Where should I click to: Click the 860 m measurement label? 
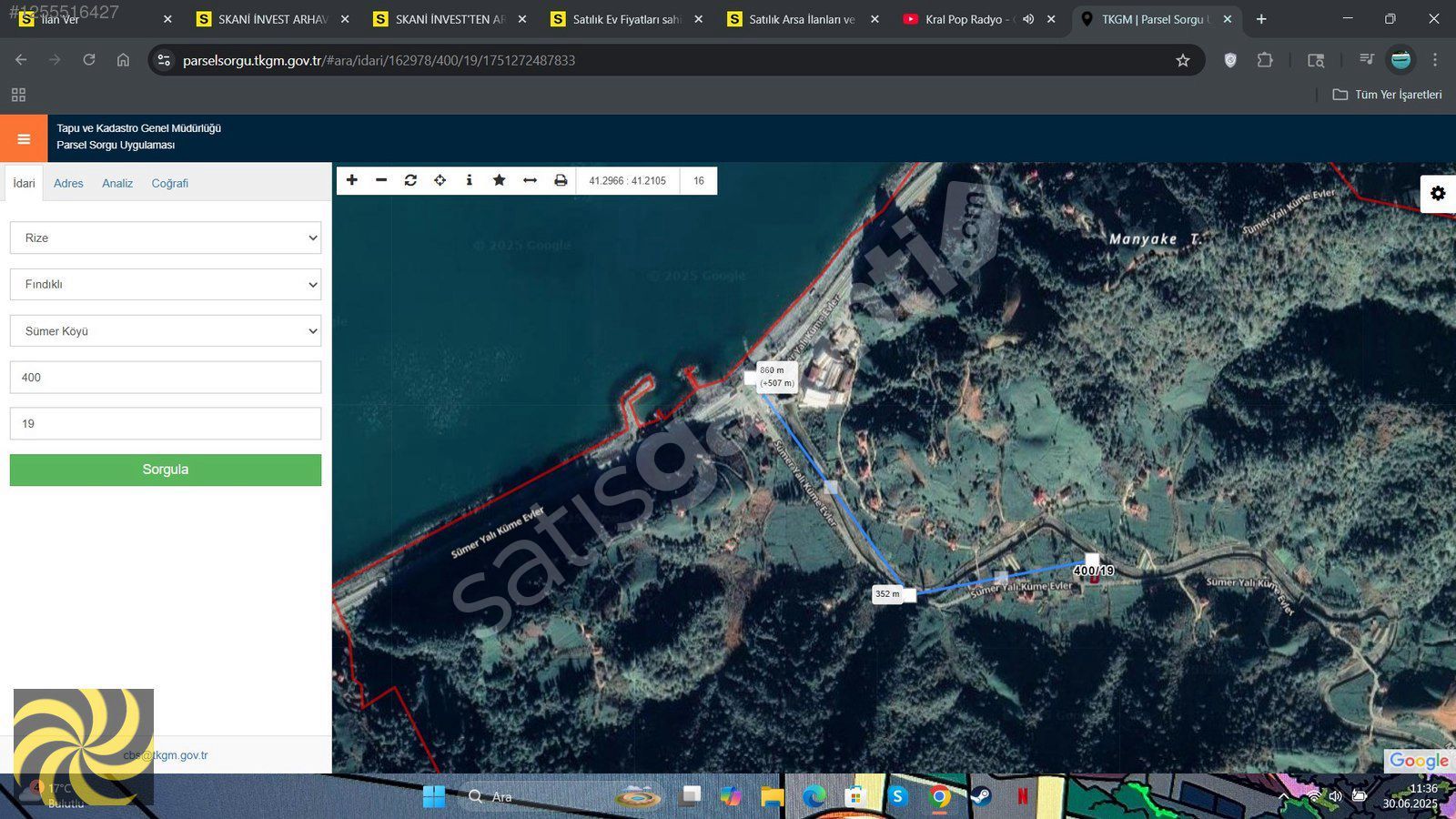[776, 376]
